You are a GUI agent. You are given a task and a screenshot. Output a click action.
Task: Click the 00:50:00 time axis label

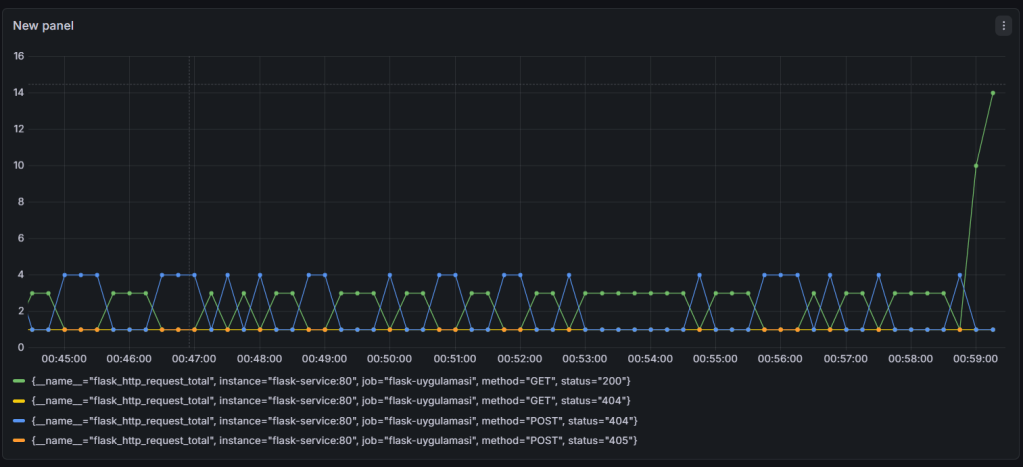coord(390,358)
